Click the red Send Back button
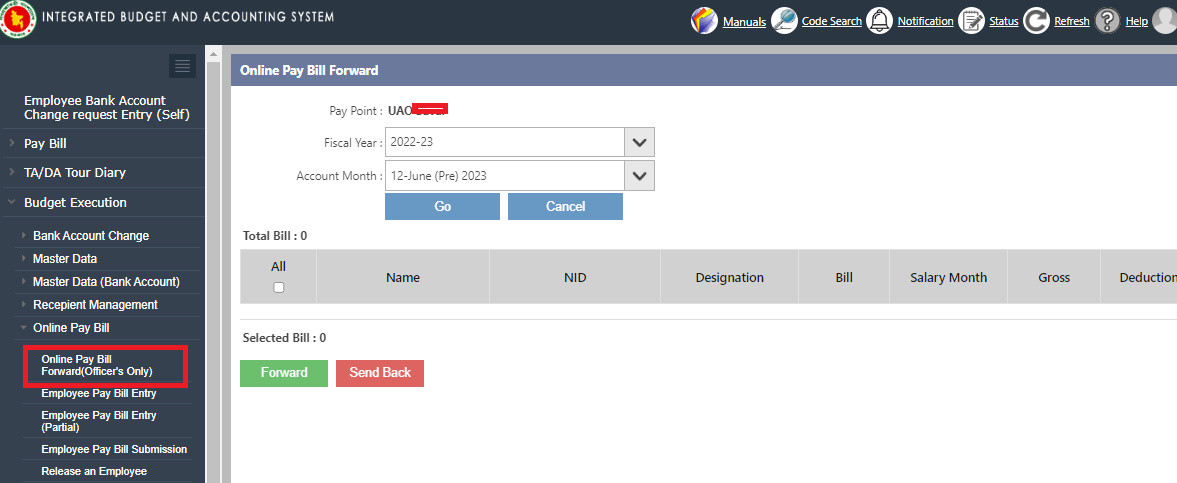This screenshot has height=483, width=1177. point(380,372)
